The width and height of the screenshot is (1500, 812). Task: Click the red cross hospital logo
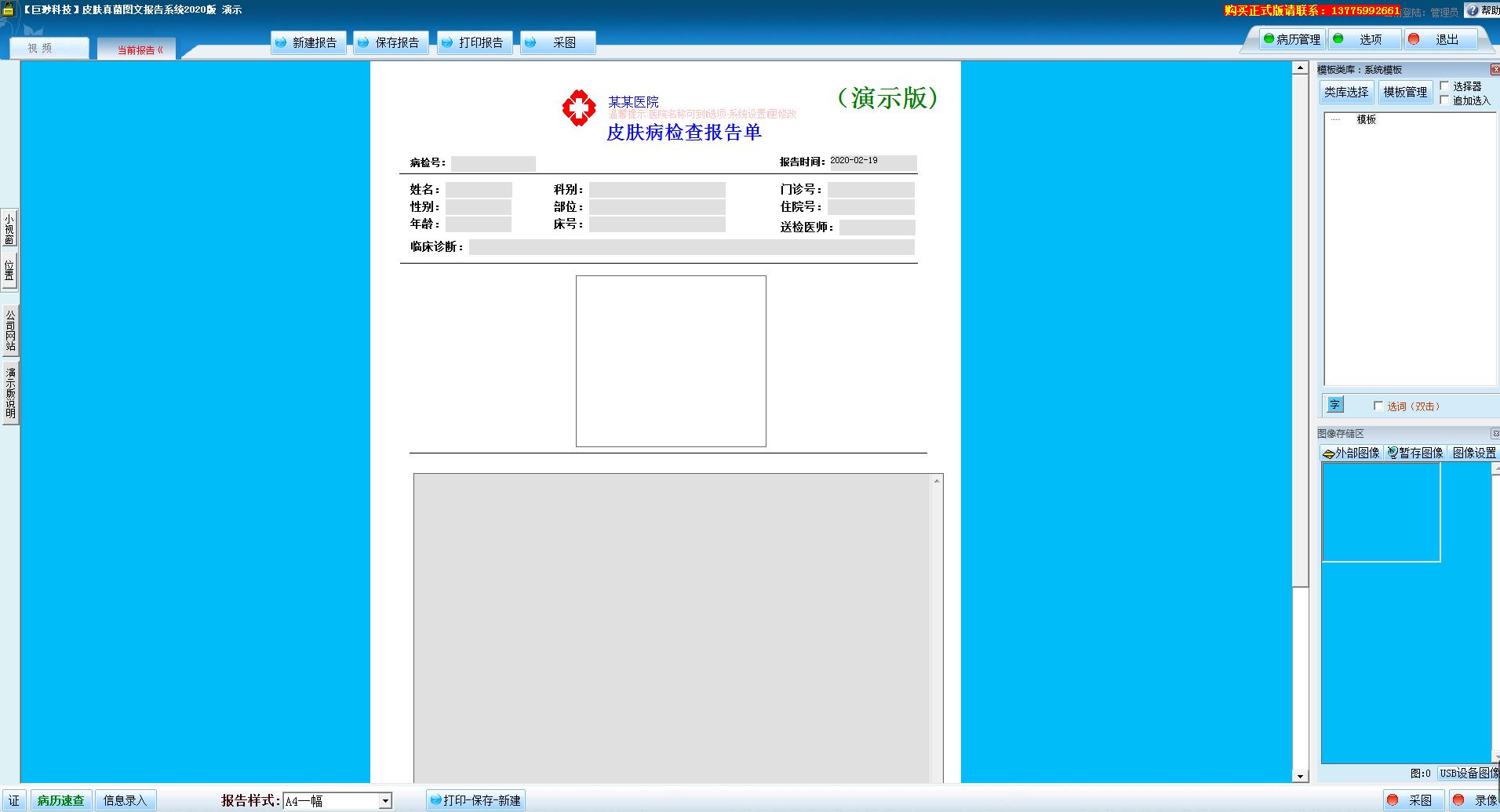tap(579, 107)
